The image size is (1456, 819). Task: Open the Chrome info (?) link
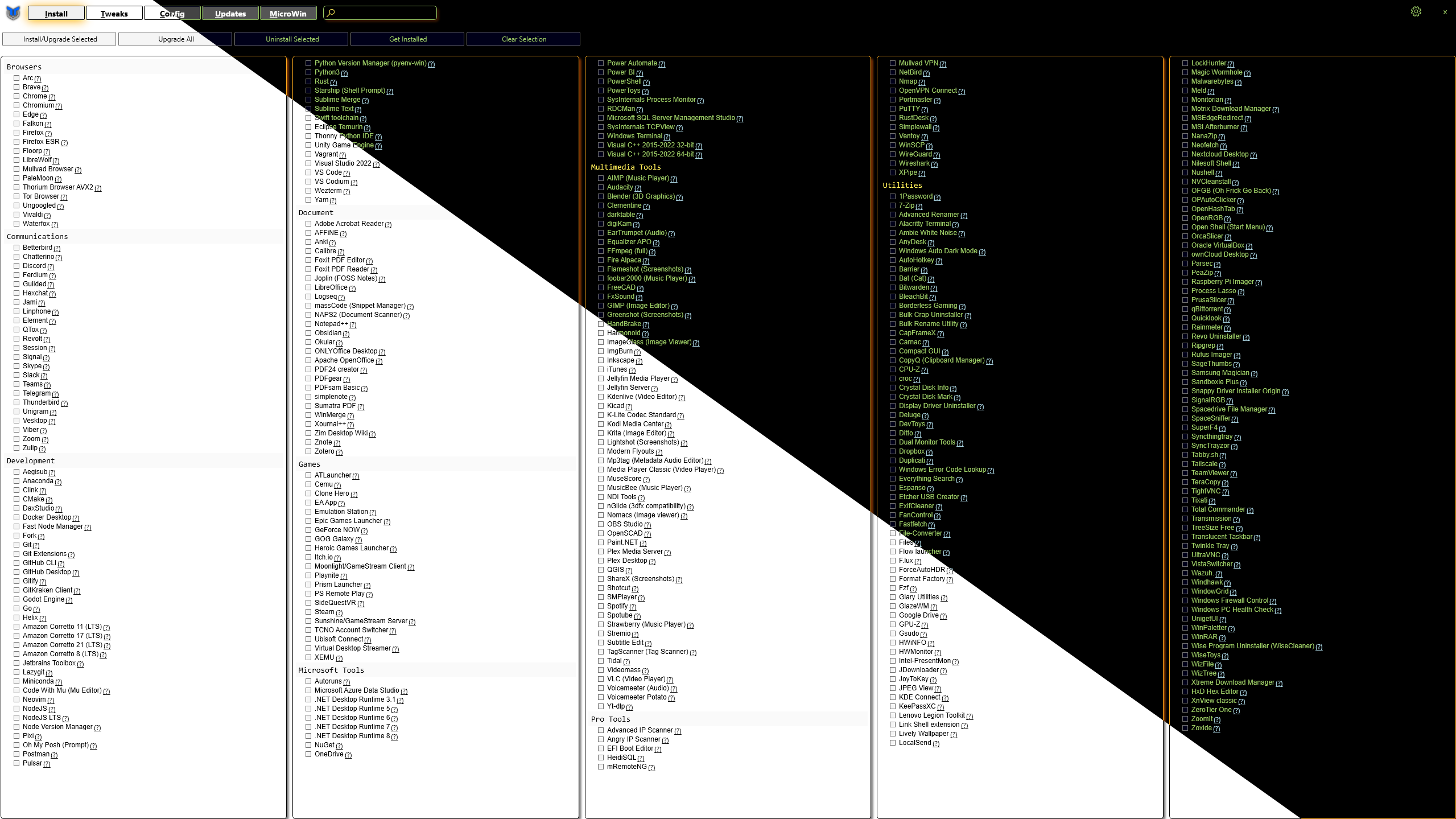tap(52, 97)
